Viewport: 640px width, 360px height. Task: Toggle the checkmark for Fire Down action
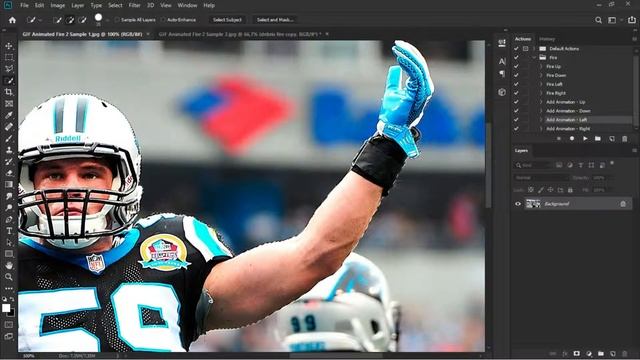[516, 75]
